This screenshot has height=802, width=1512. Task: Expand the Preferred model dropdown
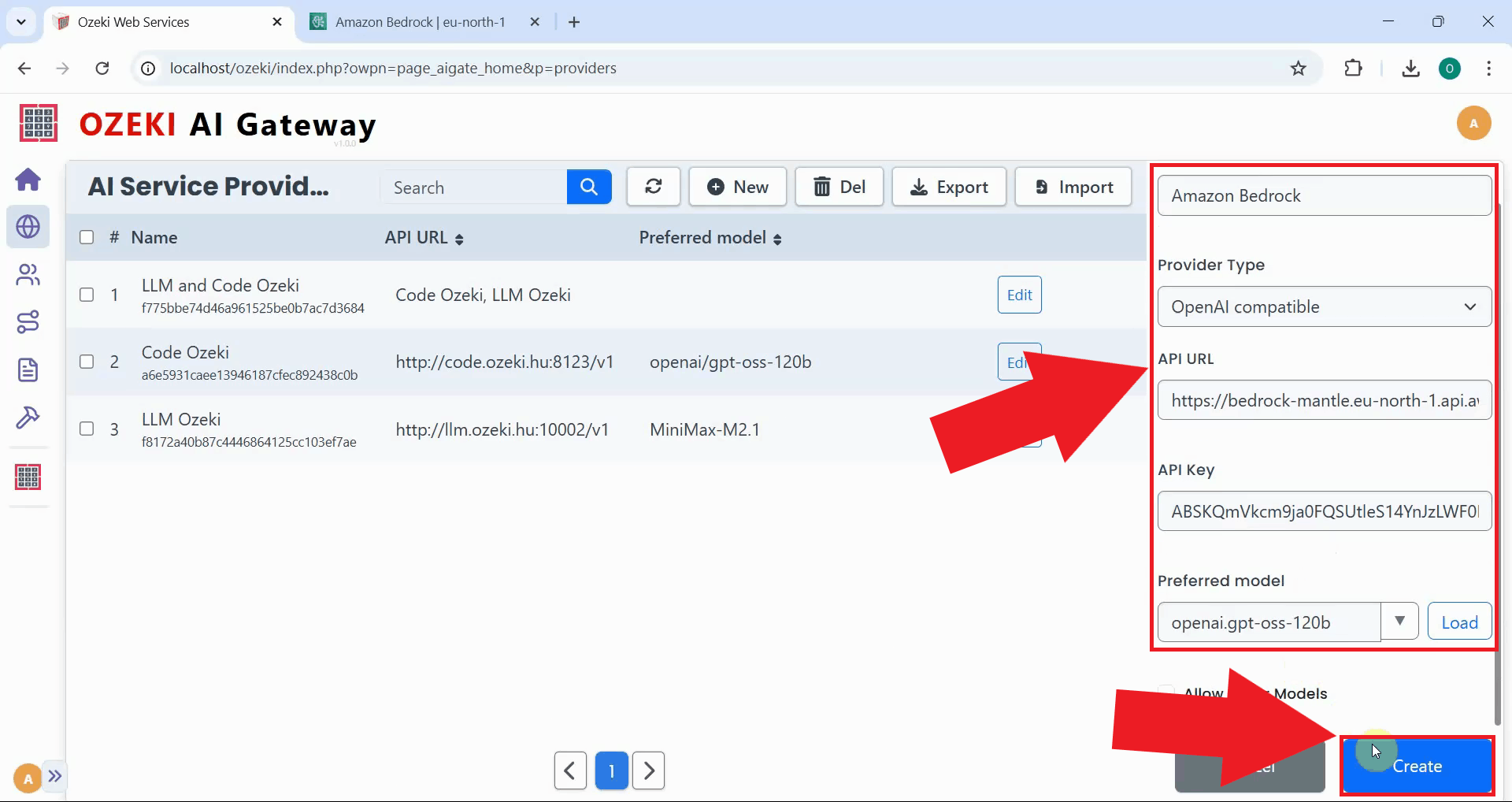[1400, 621]
